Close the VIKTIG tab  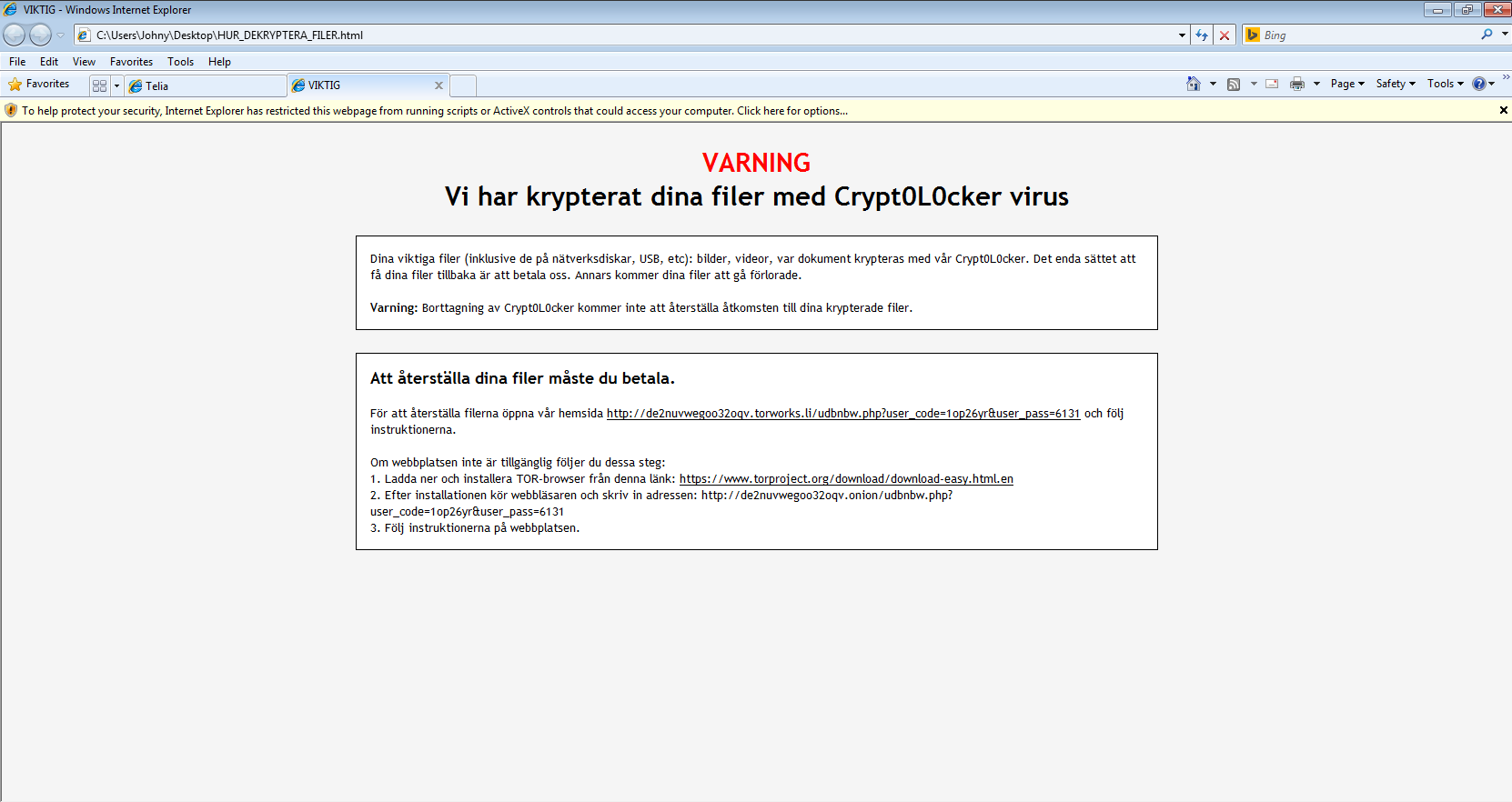(x=438, y=85)
